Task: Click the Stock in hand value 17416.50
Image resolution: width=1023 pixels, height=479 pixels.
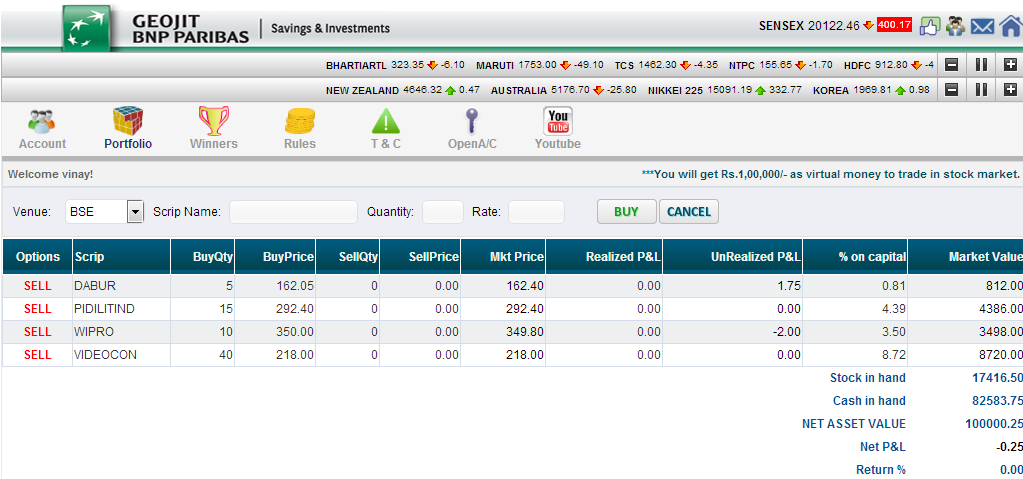Action: [x=996, y=378]
